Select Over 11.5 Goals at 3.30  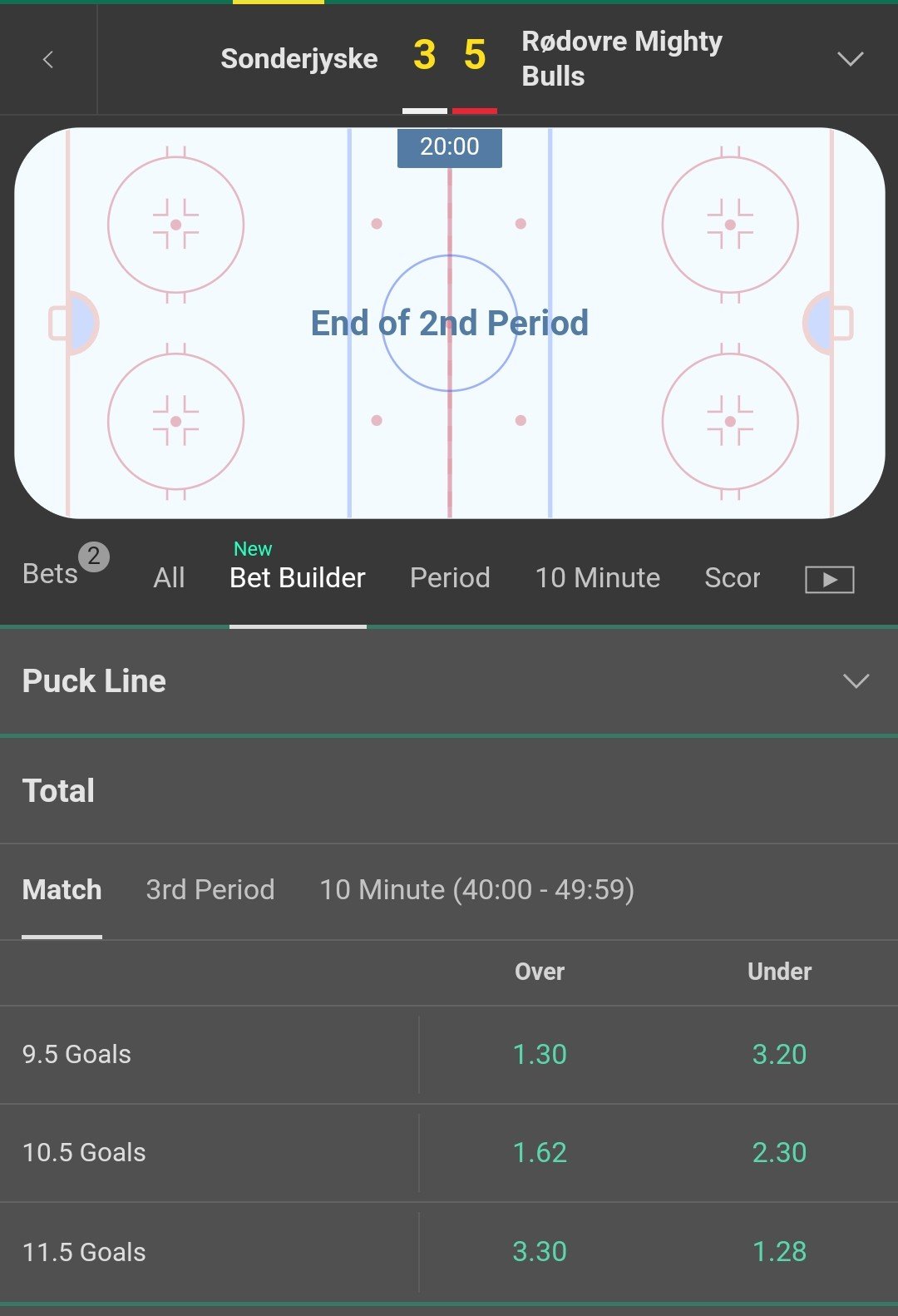coord(540,1252)
